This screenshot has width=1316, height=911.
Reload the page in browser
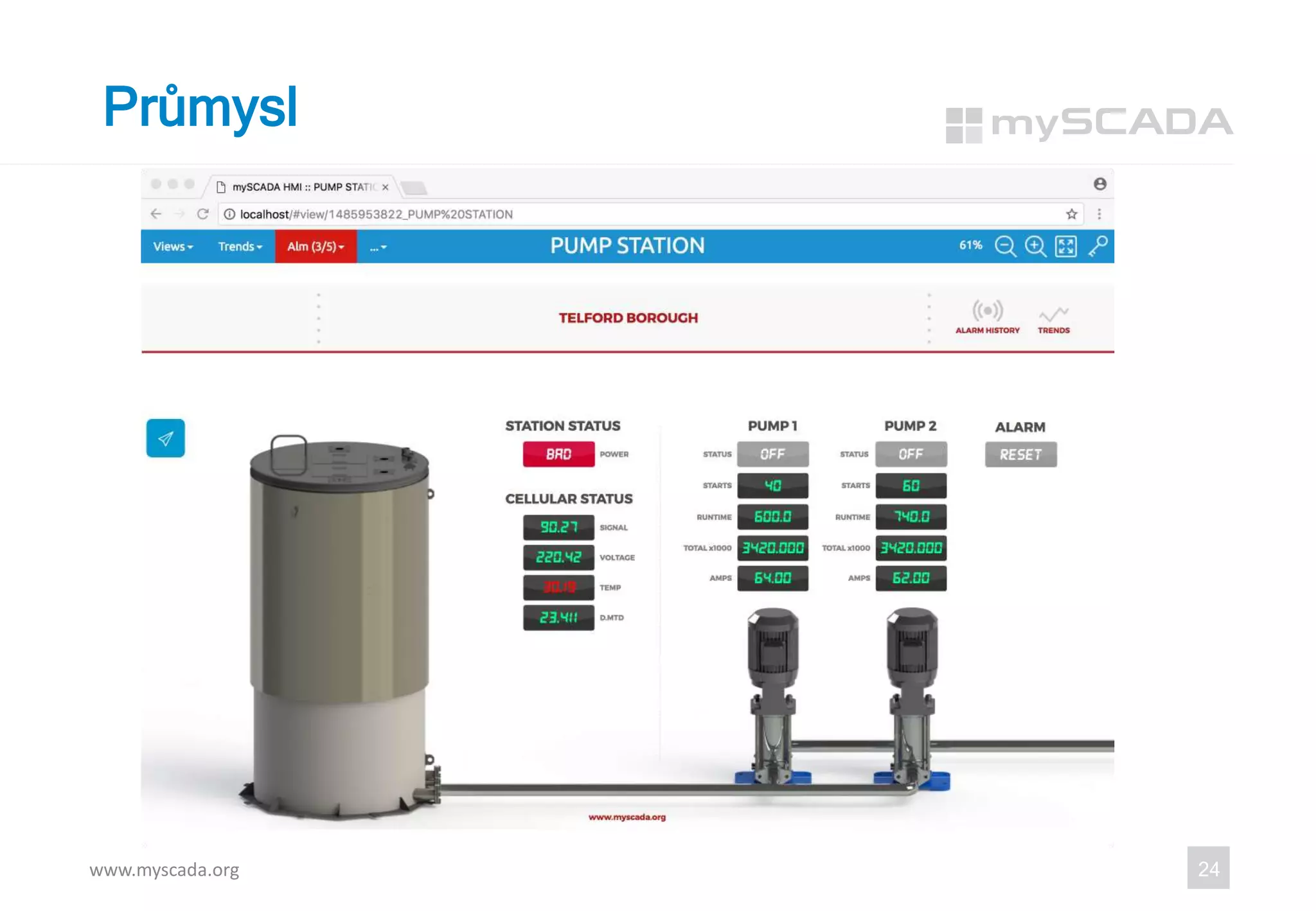click(203, 214)
